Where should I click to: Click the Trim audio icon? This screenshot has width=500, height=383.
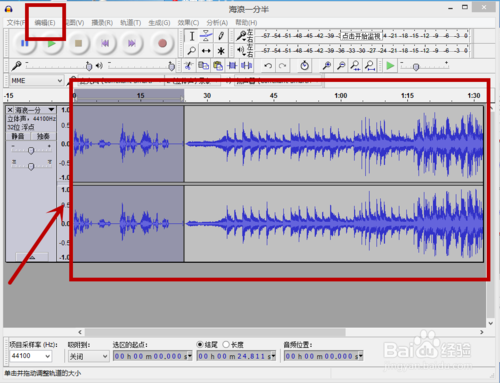pos(232,66)
